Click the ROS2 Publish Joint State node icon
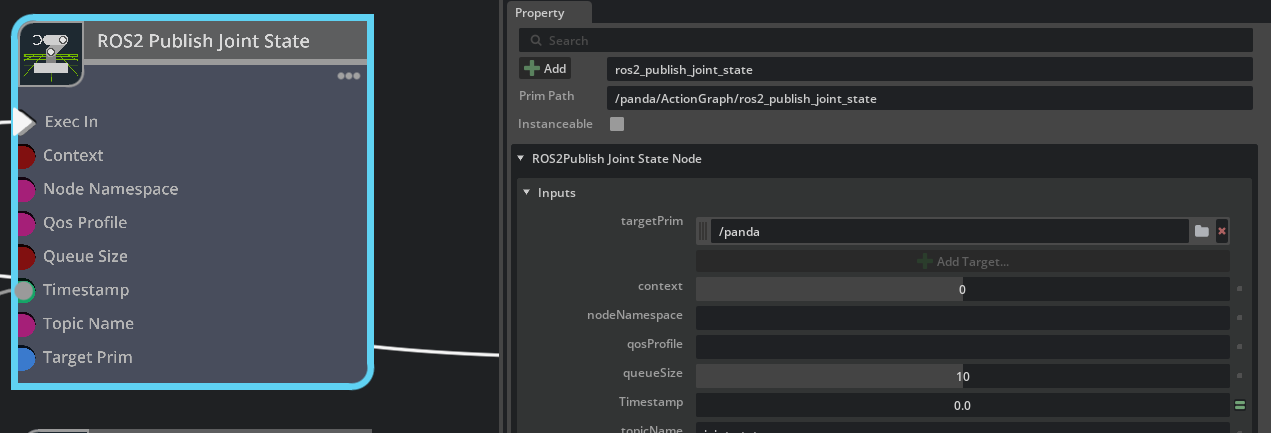 click(x=51, y=55)
